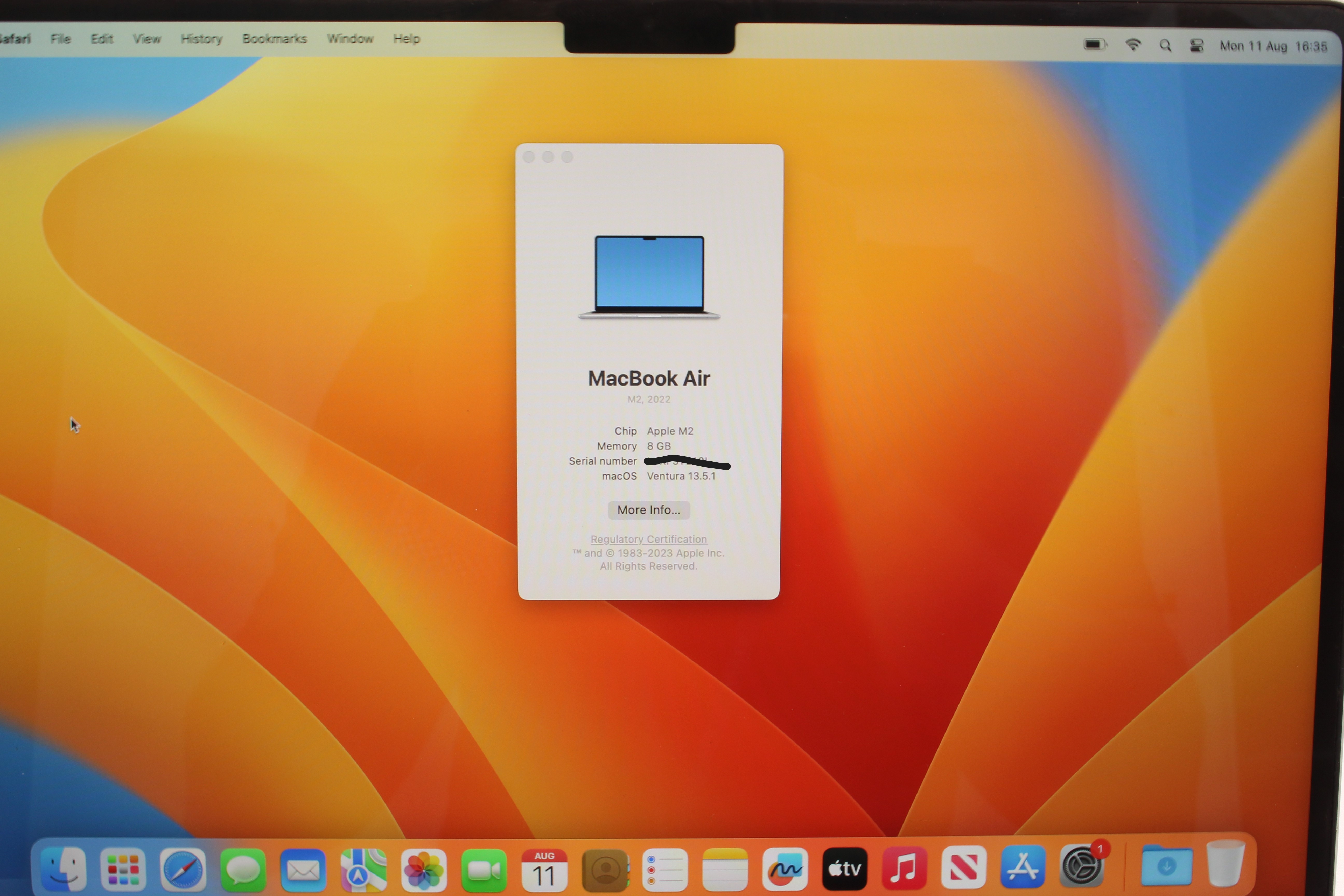Launch Freeform from the Dock
Image resolution: width=1344 pixels, height=896 pixels.
click(785, 869)
